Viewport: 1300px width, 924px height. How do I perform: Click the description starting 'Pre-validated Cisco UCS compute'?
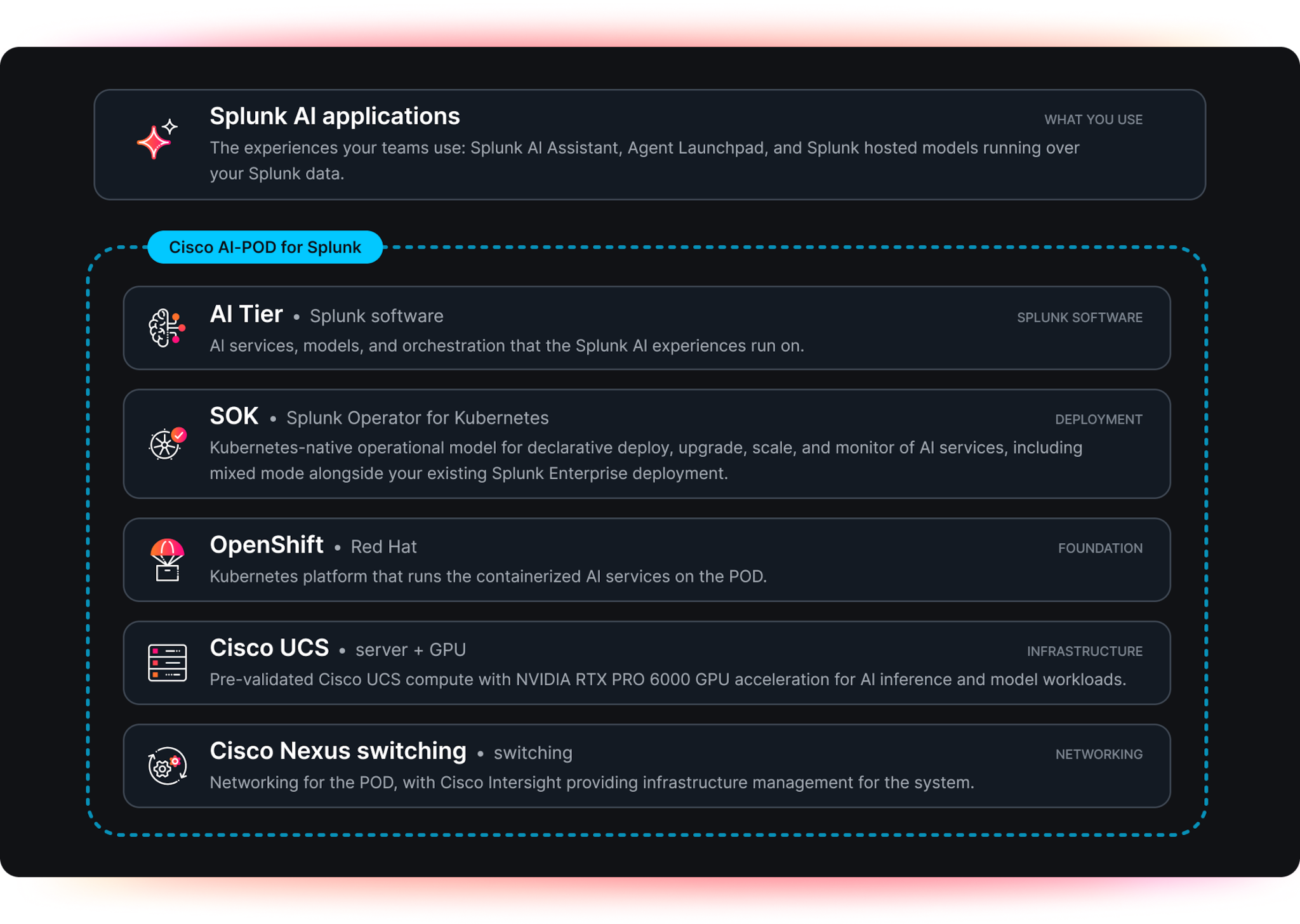click(668, 679)
